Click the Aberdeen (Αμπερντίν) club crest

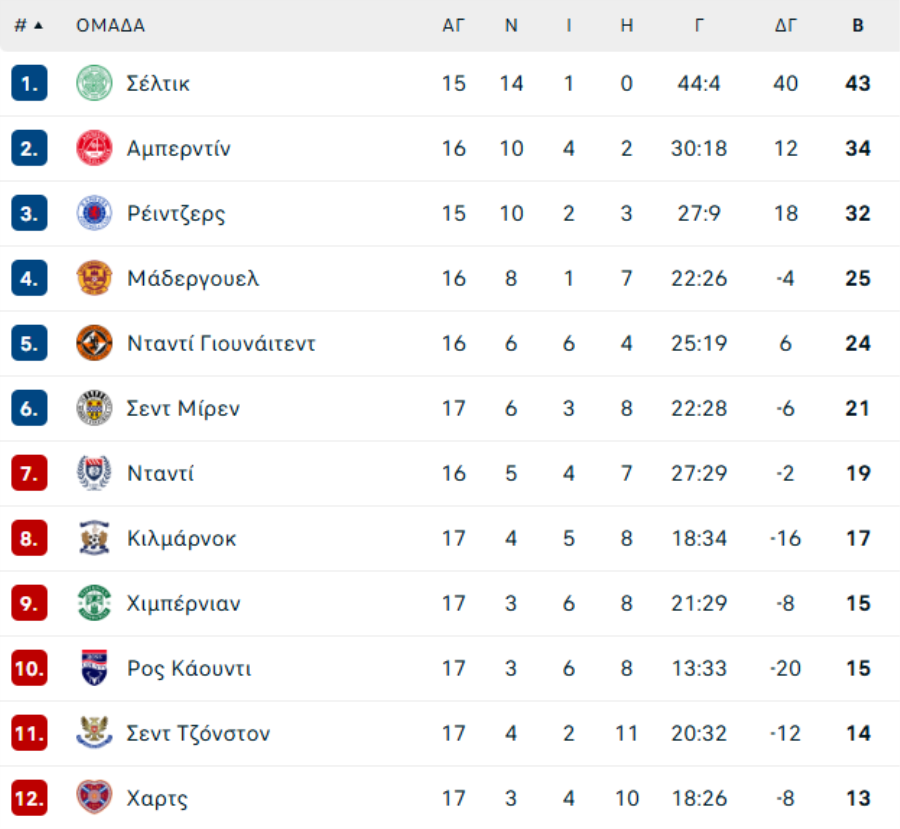click(94, 148)
